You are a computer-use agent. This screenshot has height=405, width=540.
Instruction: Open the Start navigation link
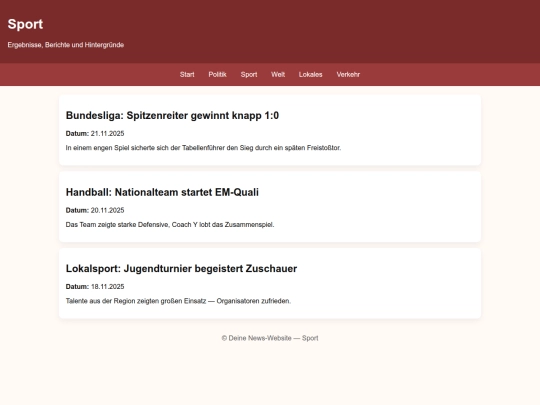(187, 74)
